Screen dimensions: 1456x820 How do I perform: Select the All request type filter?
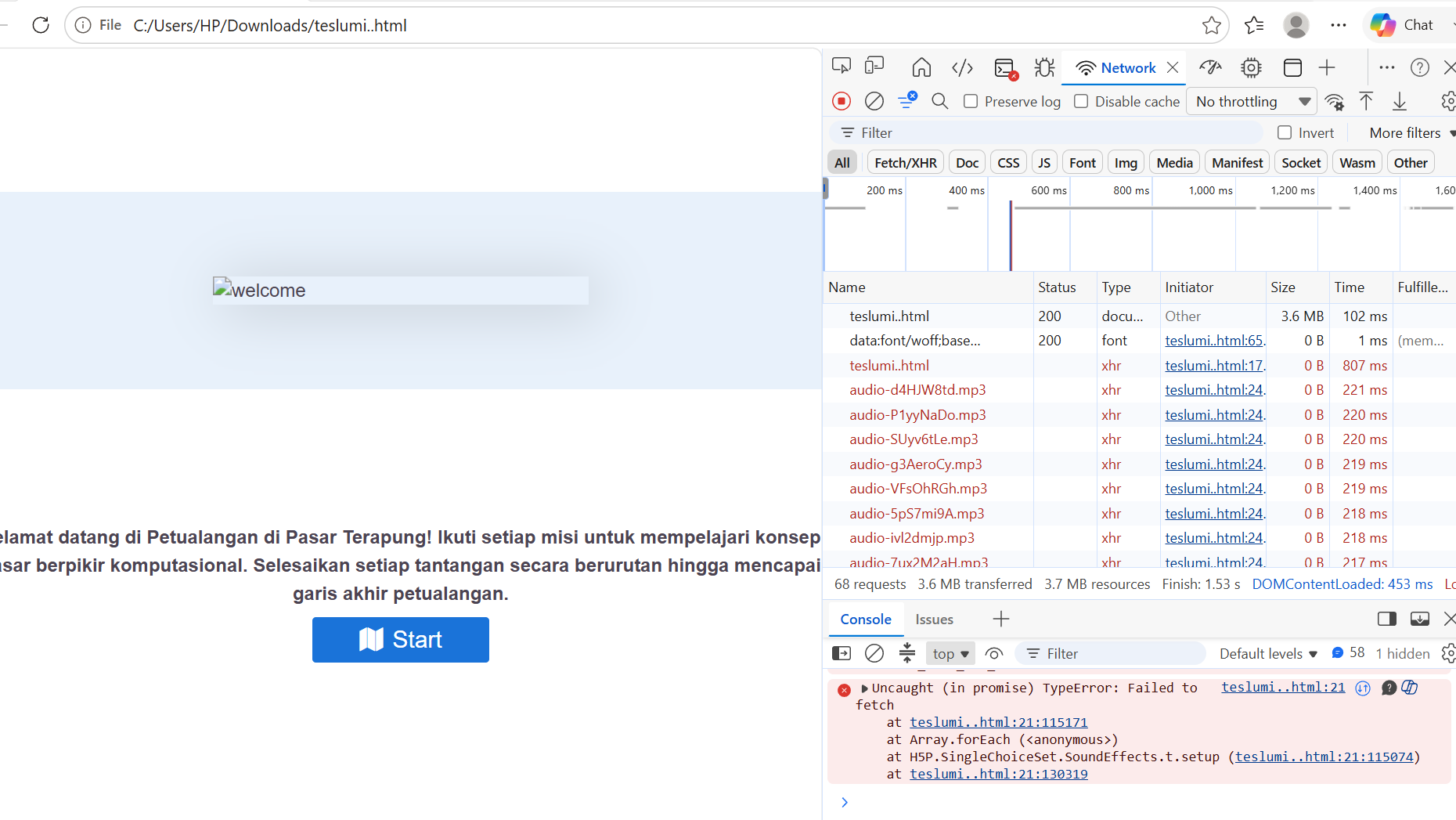tap(842, 163)
